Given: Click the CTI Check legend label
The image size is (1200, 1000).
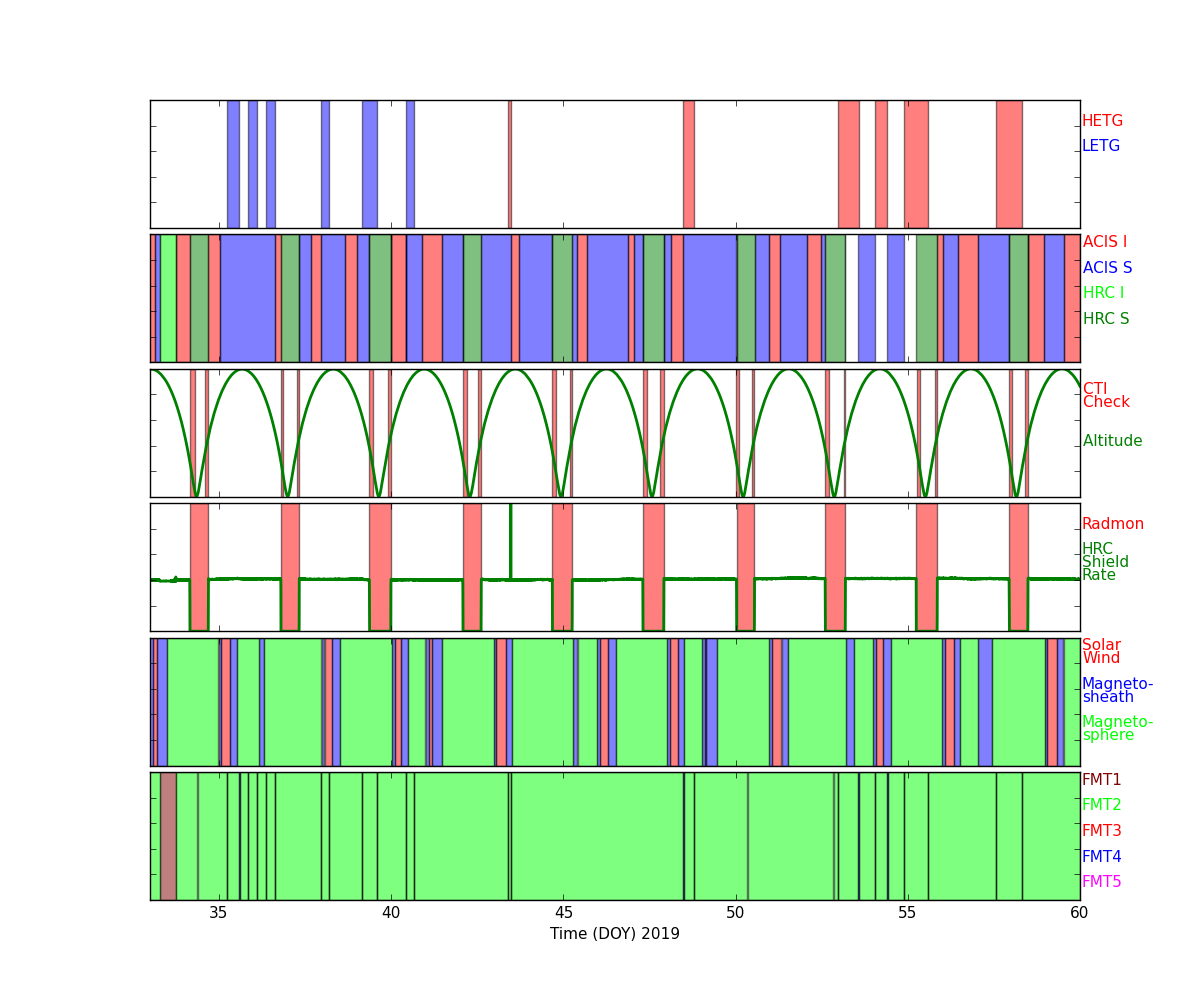Looking at the screenshot, I should 1105,396.
